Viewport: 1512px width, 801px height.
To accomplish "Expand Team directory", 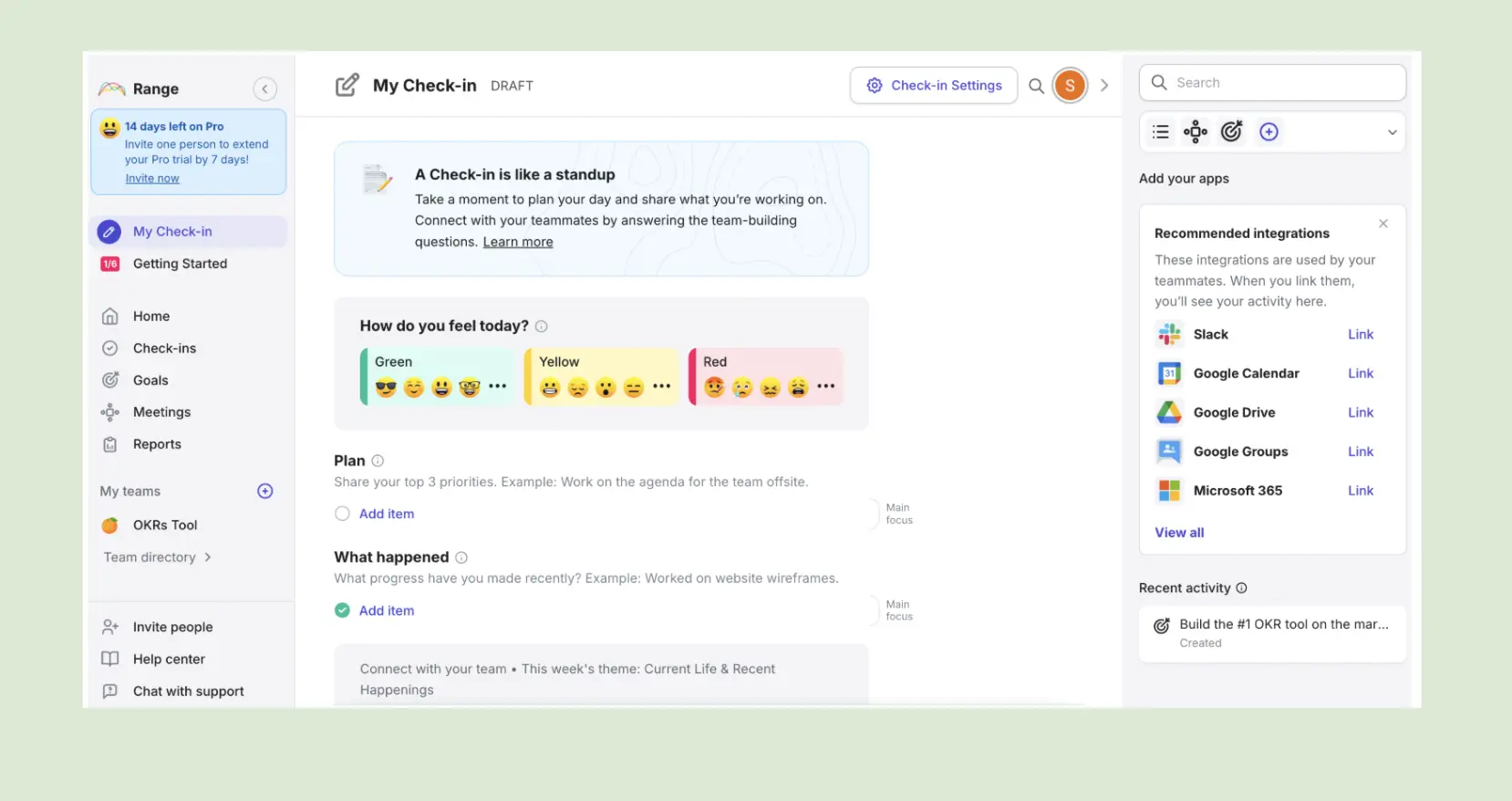I will point(157,557).
